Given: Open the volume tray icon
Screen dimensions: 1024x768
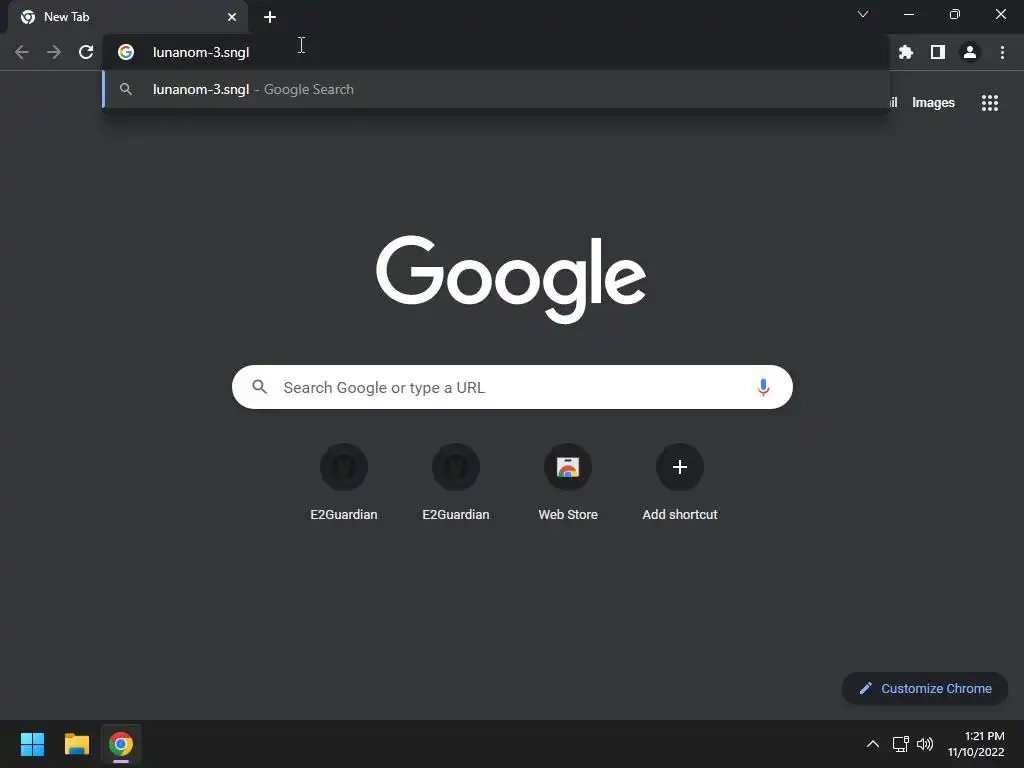Looking at the screenshot, I should point(925,744).
